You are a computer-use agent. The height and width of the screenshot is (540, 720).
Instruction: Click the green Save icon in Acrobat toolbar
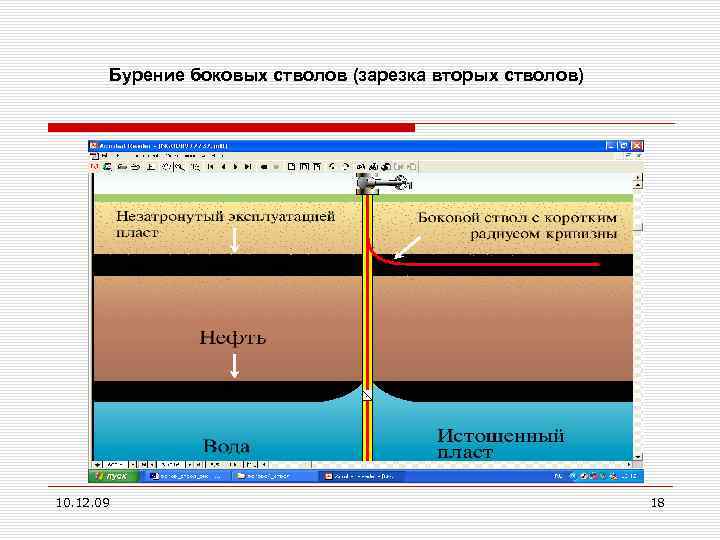coord(107,167)
